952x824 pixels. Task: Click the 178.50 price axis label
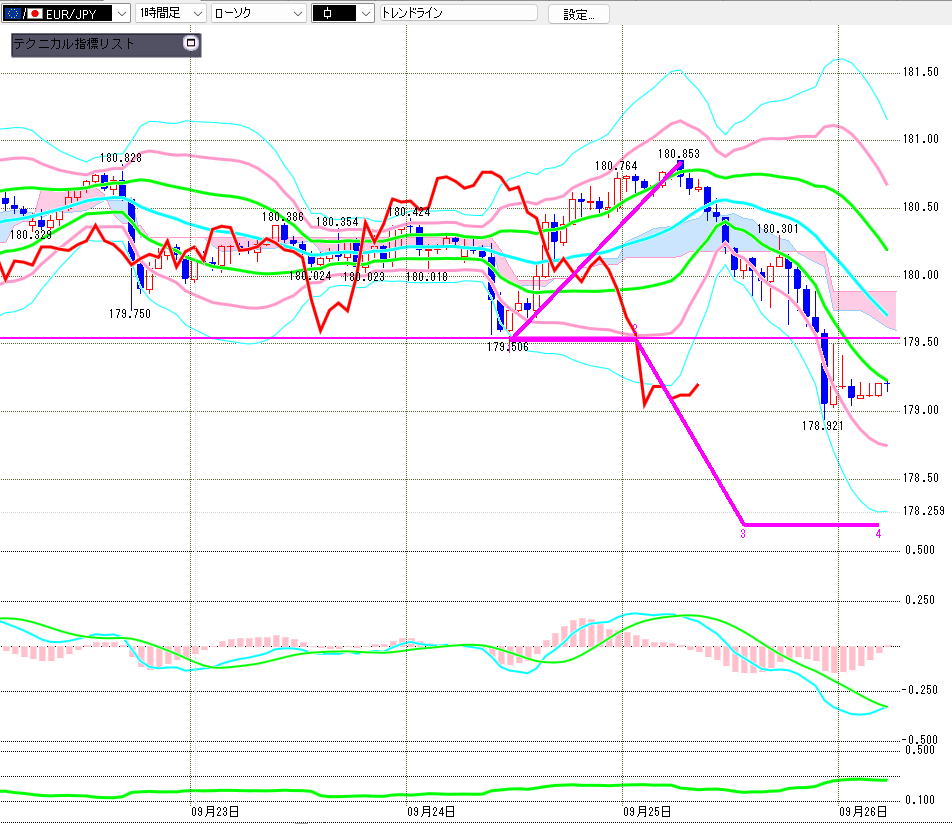(920, 478)
